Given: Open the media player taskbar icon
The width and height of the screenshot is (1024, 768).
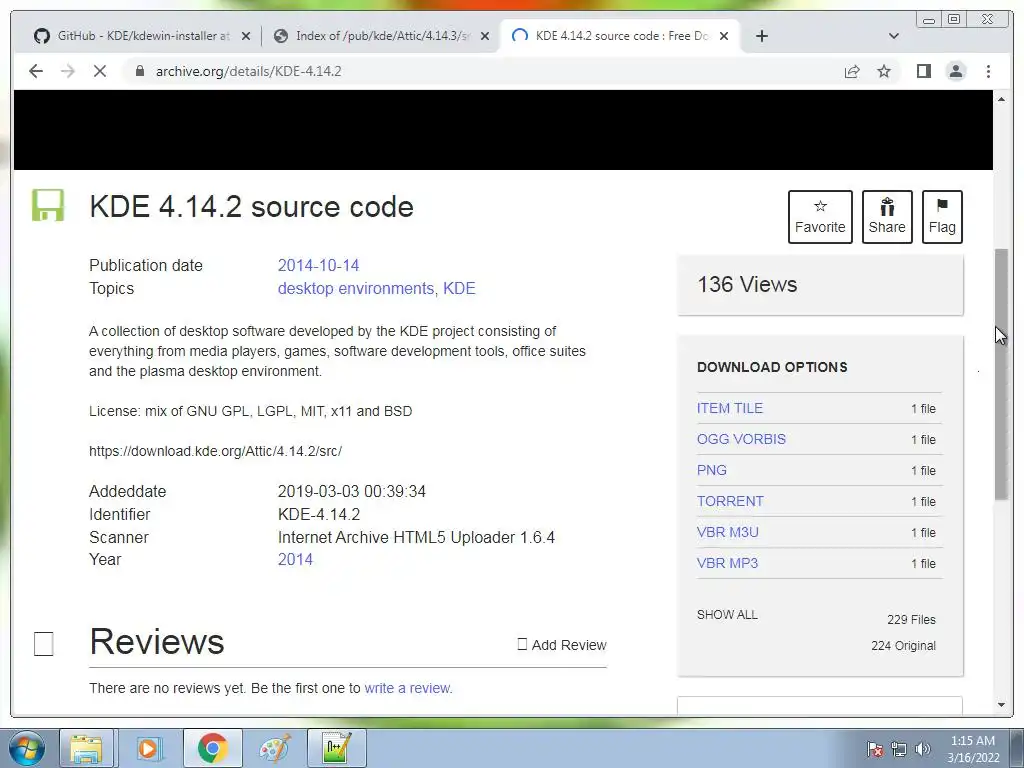Looking at the screenshot, I should (x=148, y=748).
